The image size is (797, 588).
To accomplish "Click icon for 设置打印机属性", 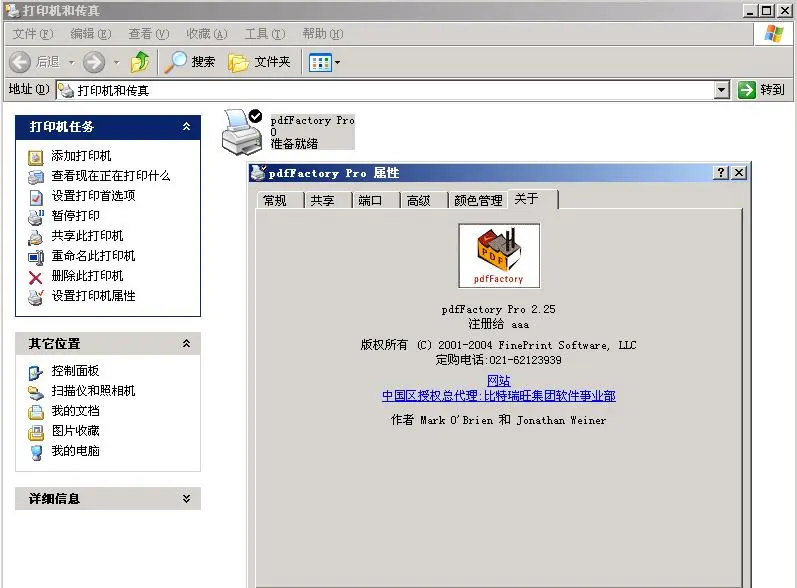I will pyautogui.click(x=35, y=297).
